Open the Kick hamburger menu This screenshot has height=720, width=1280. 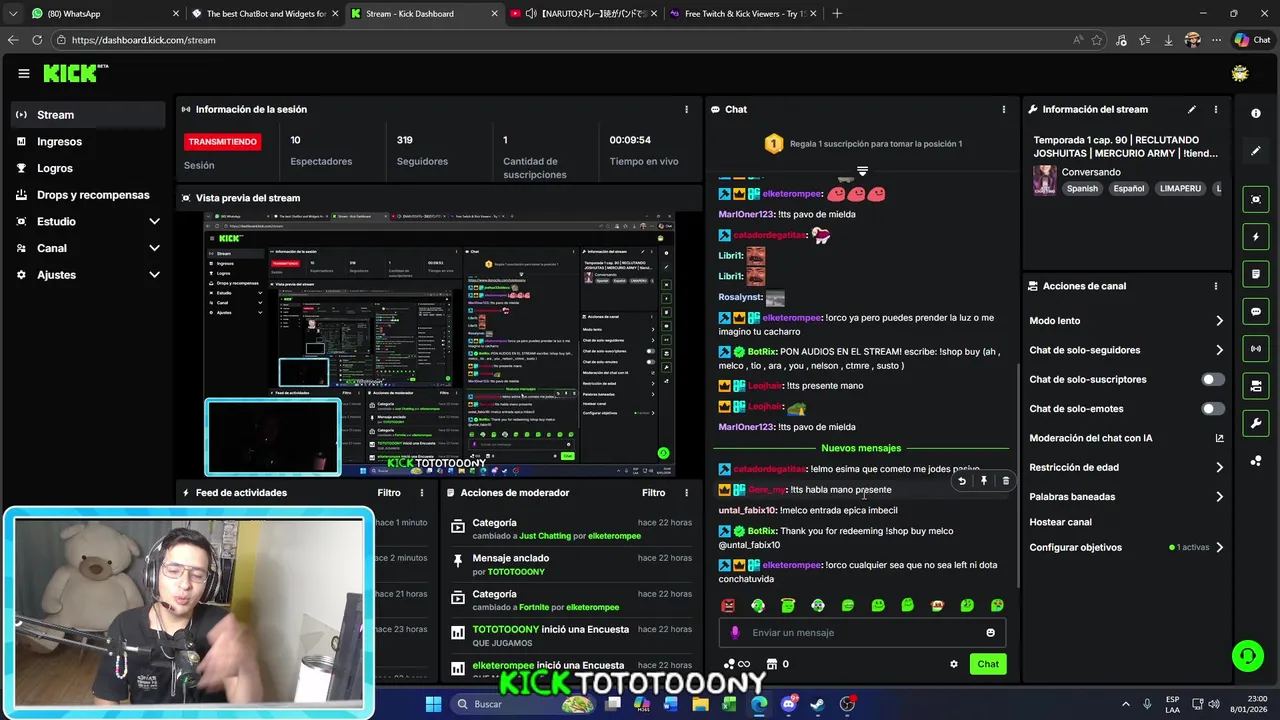[24, 73]
